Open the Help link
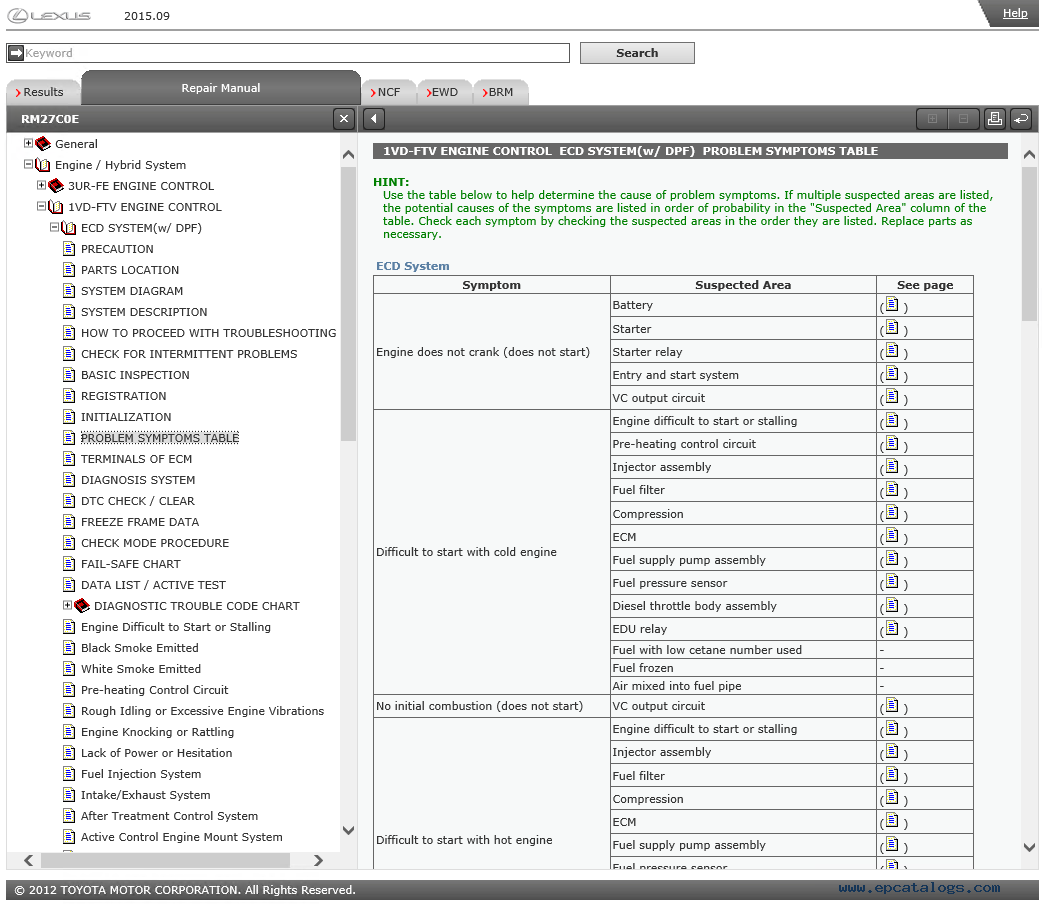The image size is (1051, 904). tap(1015, 13)
